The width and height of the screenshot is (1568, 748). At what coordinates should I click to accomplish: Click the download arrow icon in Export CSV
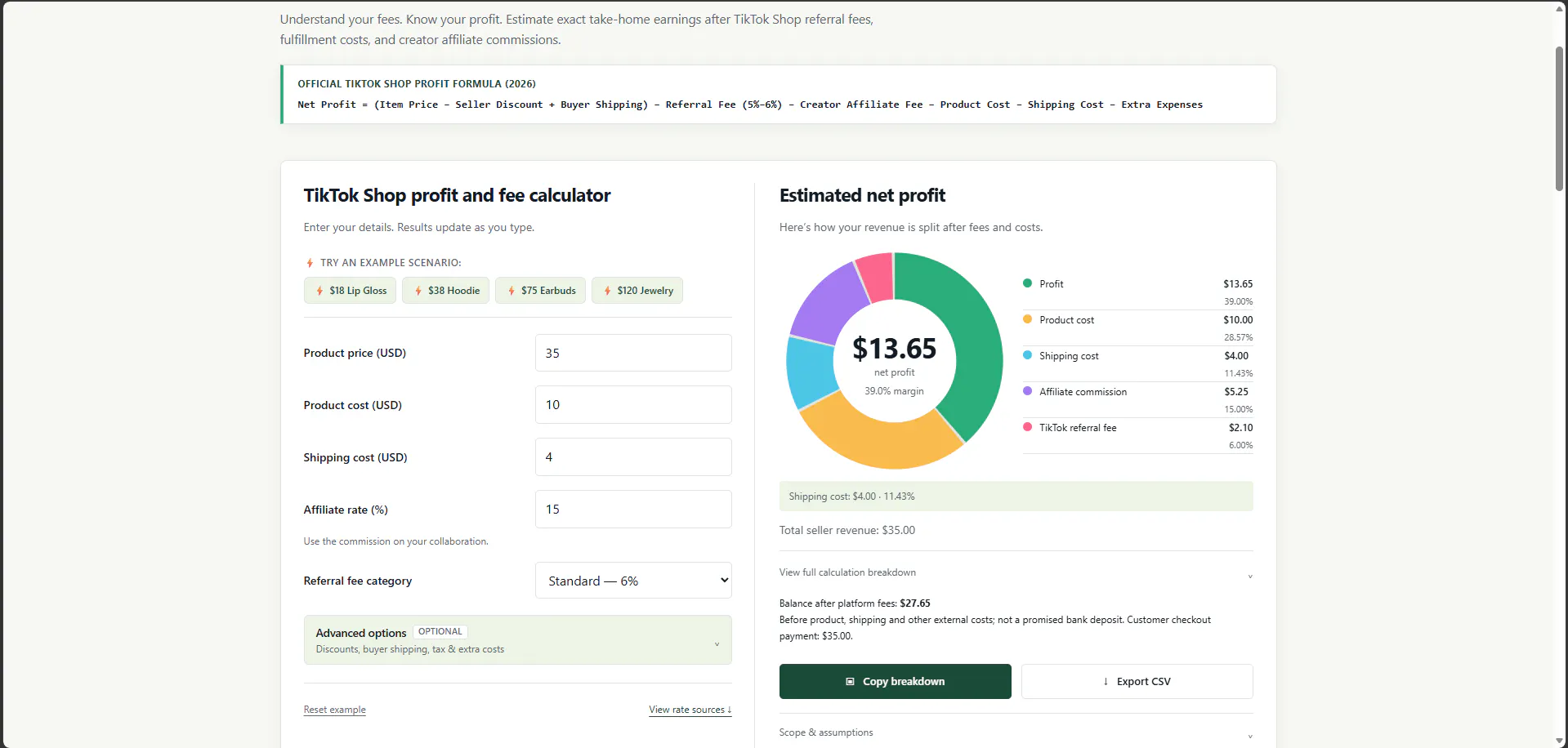click(x=1106, y=682)
